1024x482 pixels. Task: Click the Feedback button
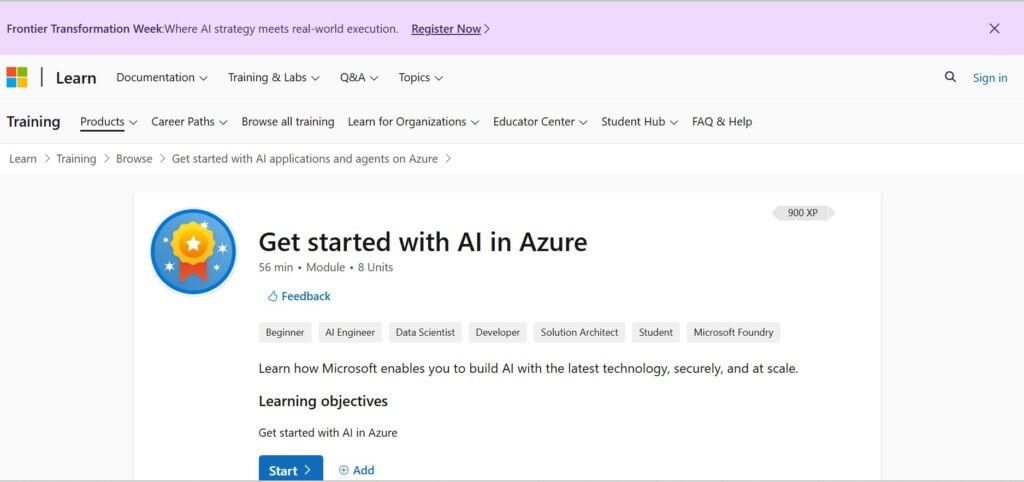[x=299, y=297]
